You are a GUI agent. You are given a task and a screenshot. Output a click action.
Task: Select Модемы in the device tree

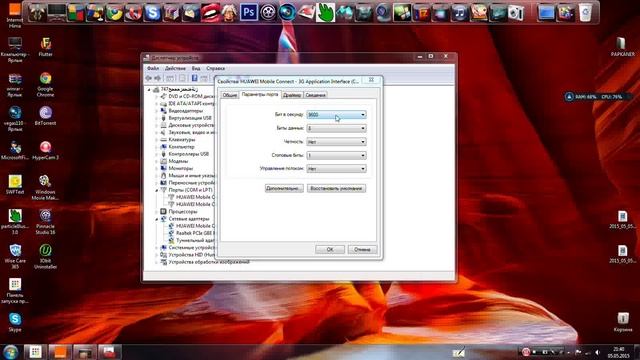178,161
